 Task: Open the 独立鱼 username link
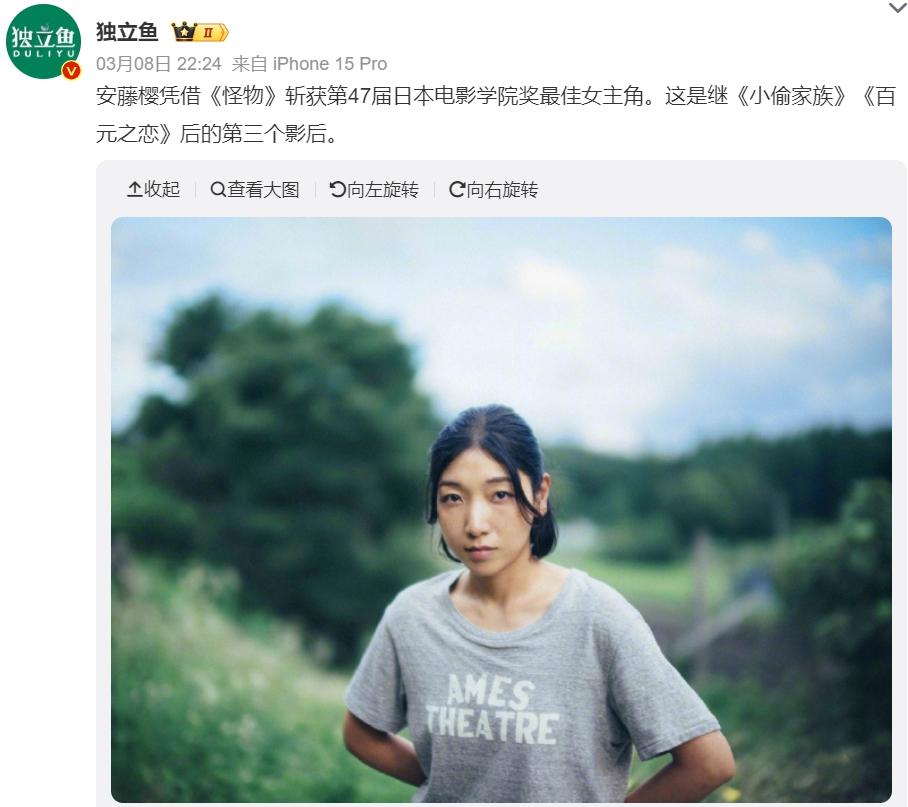point(127,32)
